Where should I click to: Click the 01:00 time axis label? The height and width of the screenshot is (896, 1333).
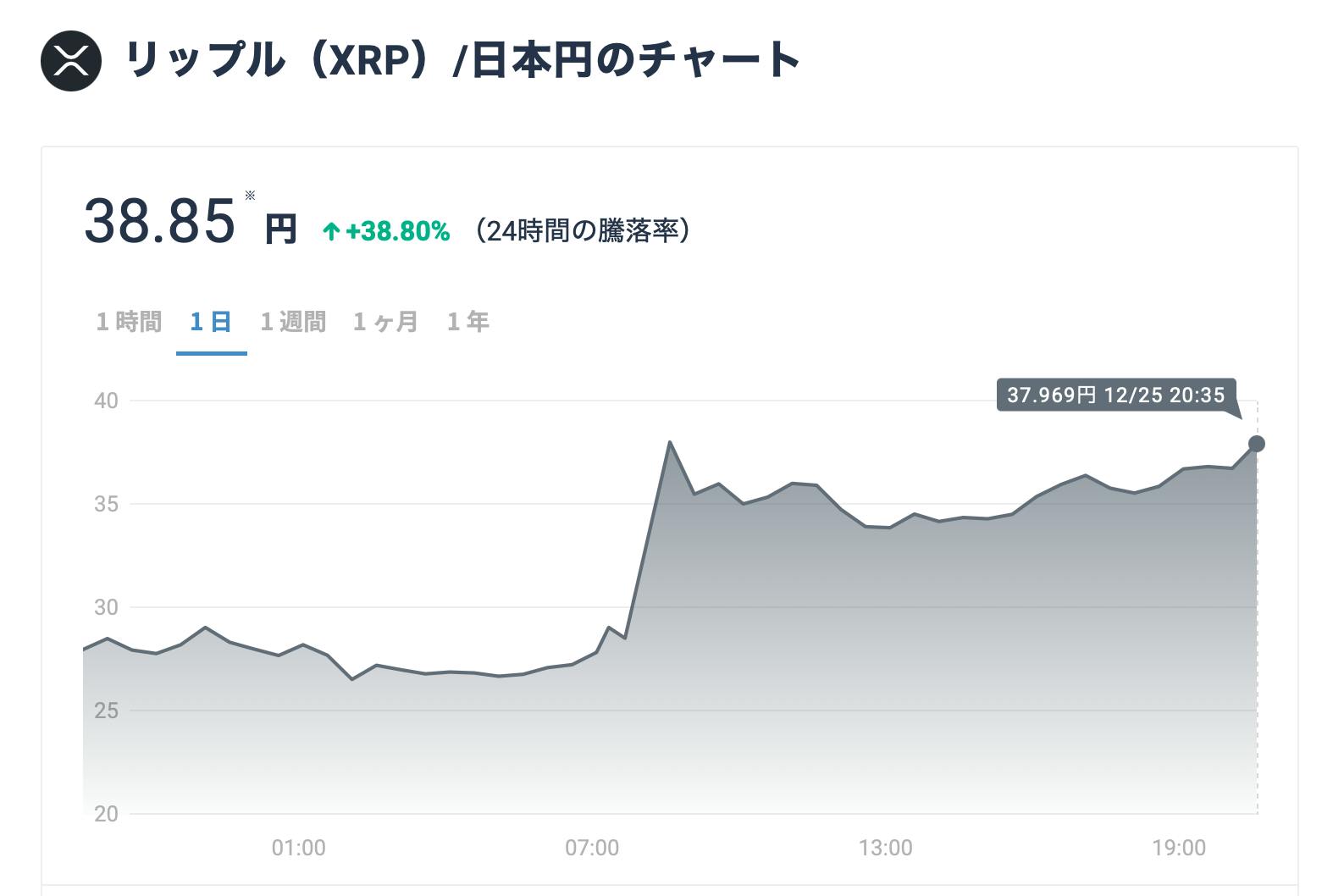coord(298,848)
